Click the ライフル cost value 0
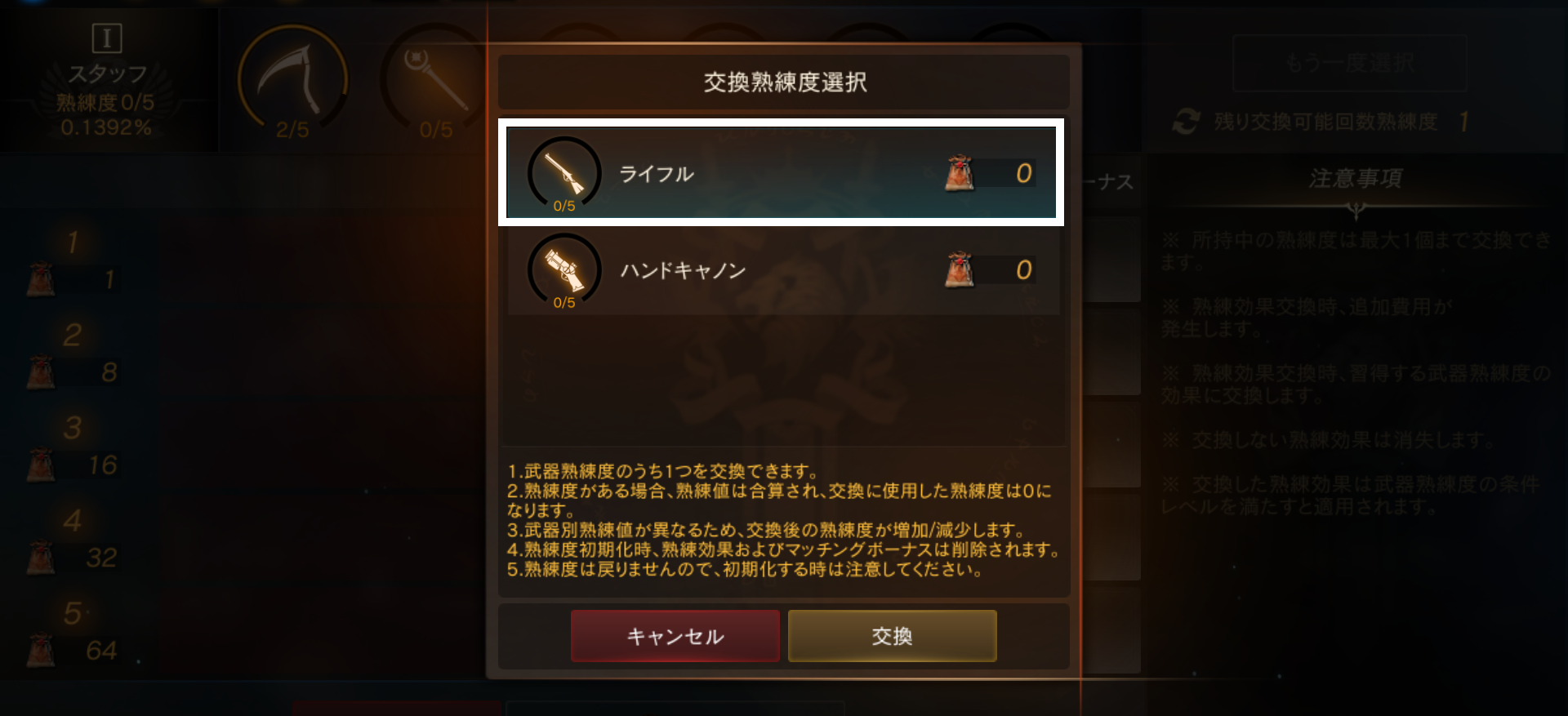 tap(1023, 173)
